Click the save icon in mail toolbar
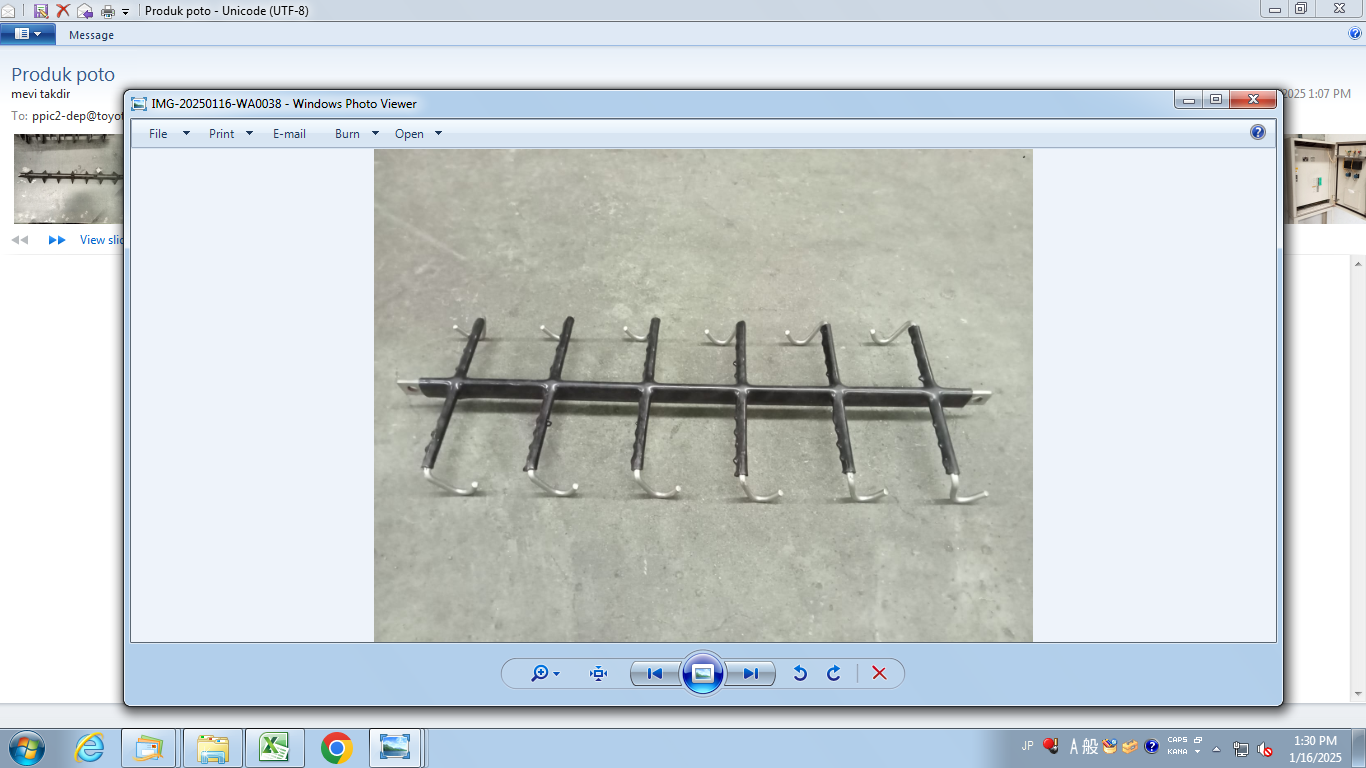1366x768 pixels. (41, 11)
